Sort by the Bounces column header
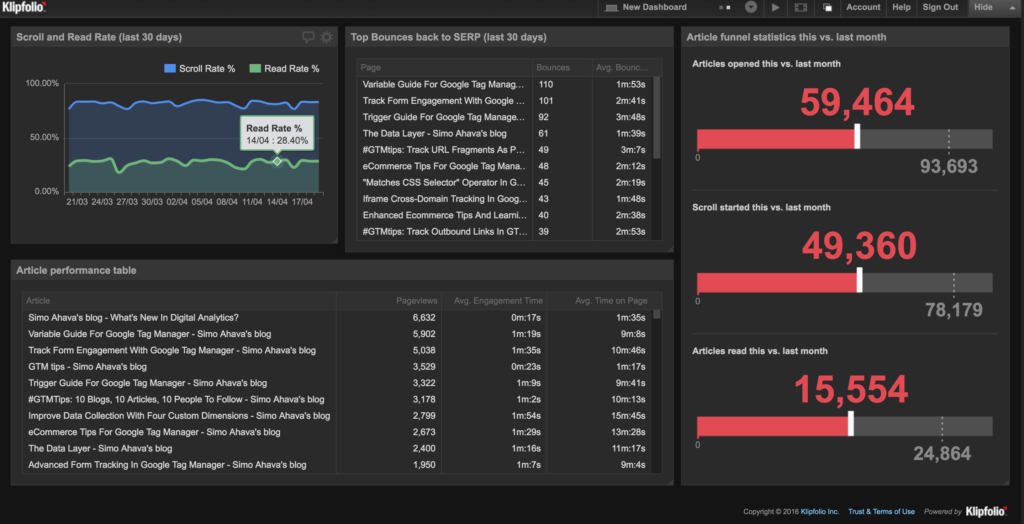This screenshot has width=1024, height=524. coord(562,67)
